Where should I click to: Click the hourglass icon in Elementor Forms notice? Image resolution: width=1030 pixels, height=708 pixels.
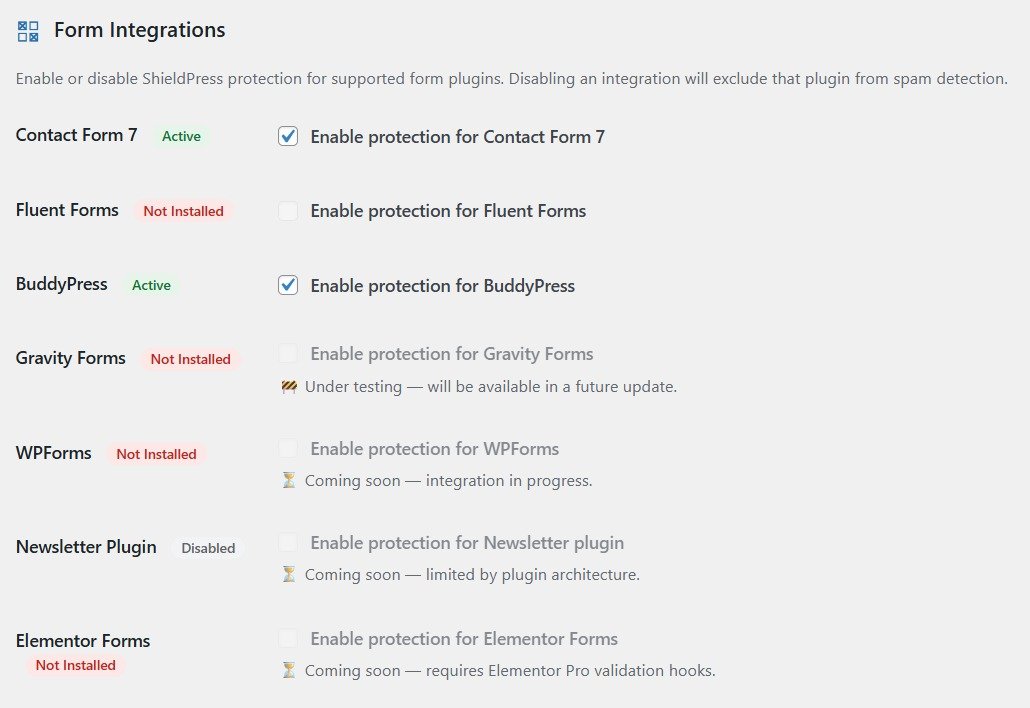point(289,670)
